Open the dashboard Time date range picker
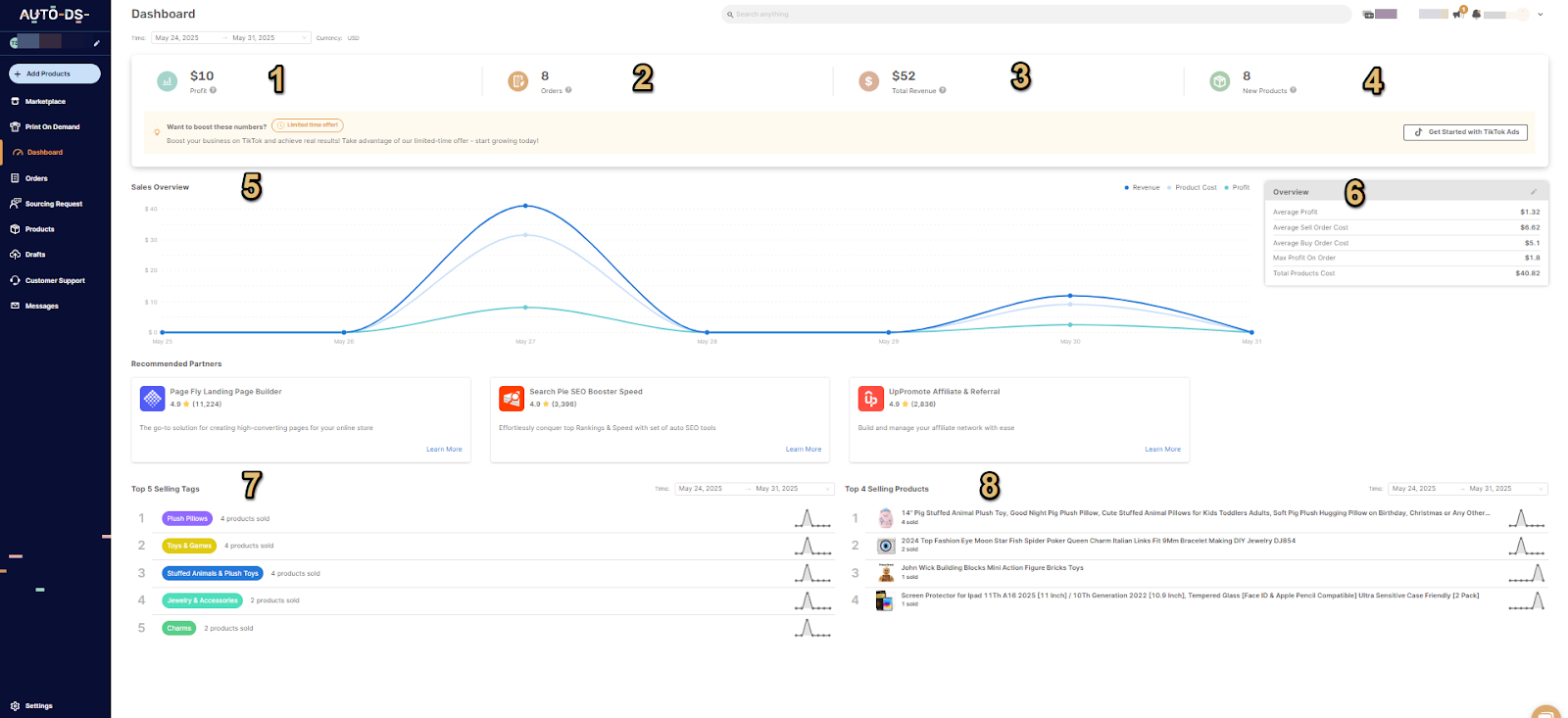The image size is (1568, 718). (x=230, y=38)
